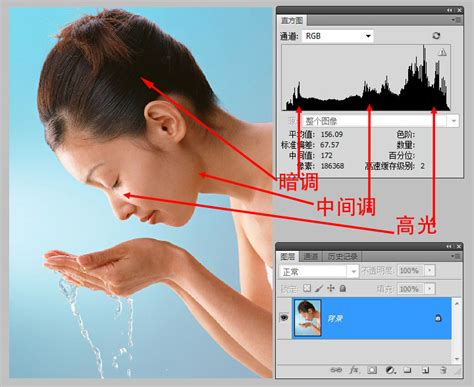
Task: Switch to the 通道 channels tab
Action: (311, 256)
